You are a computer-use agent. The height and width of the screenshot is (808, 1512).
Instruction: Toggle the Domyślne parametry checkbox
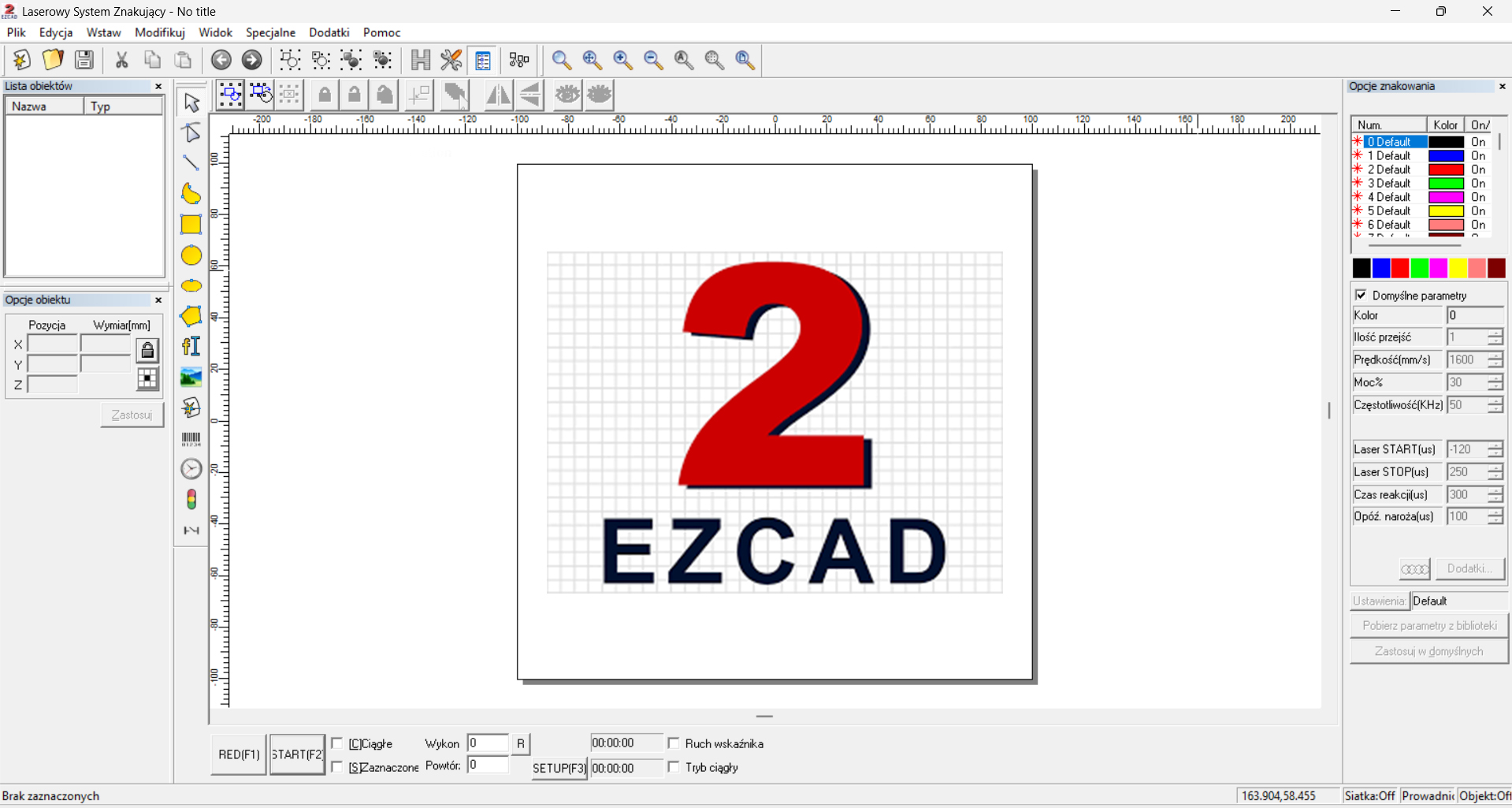[1361, 295]
